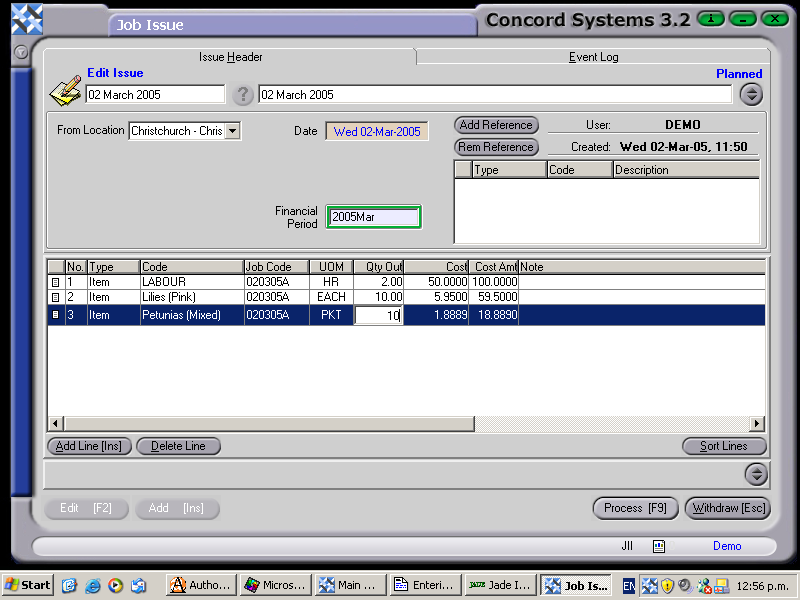Click Add Line [Ins] to insert a line
Viewport: 800px width, 600px height.
click(88, 446)
